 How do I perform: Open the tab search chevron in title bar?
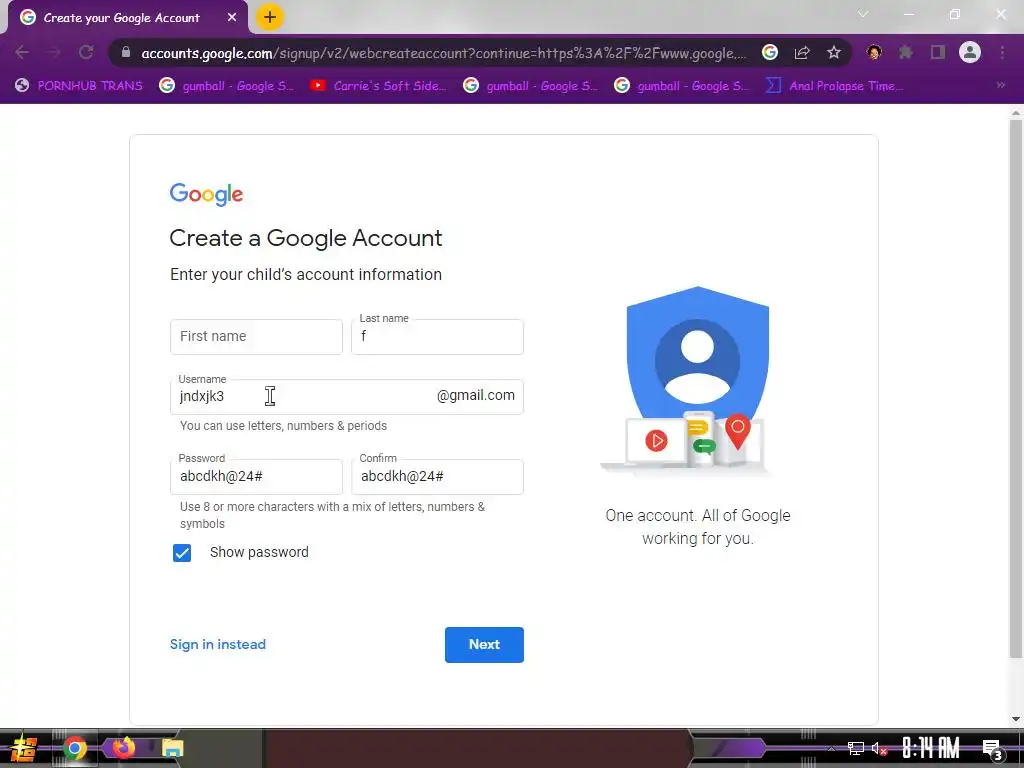[863, 14]
